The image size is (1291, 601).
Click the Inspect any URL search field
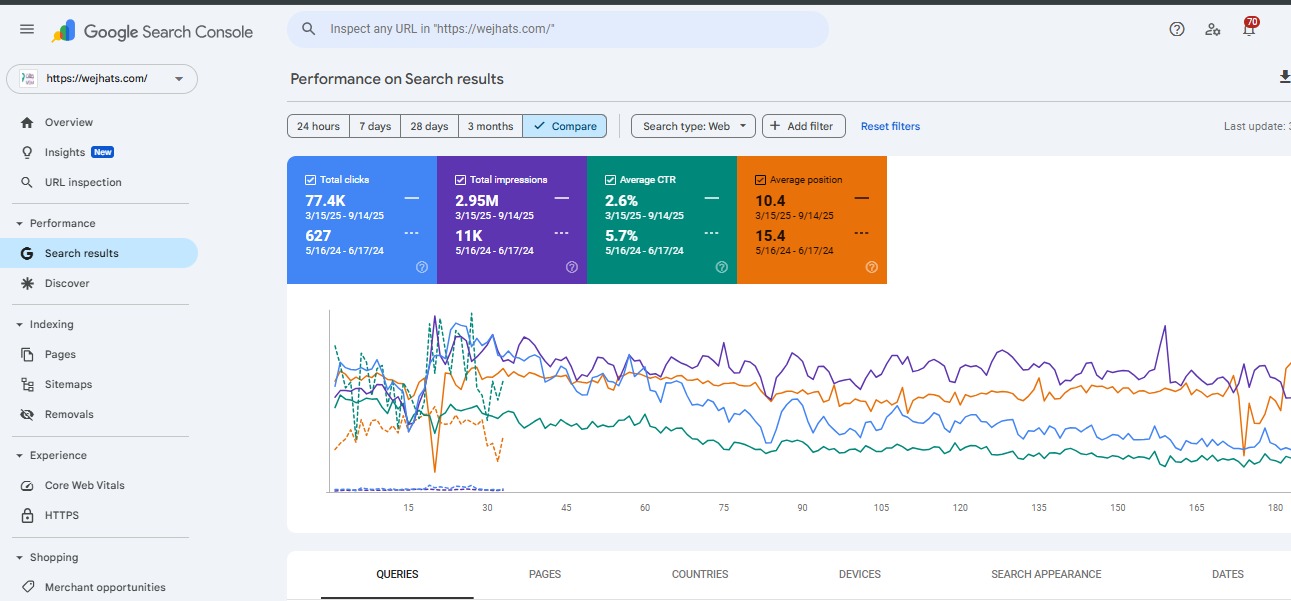click(x=558, y=30)
